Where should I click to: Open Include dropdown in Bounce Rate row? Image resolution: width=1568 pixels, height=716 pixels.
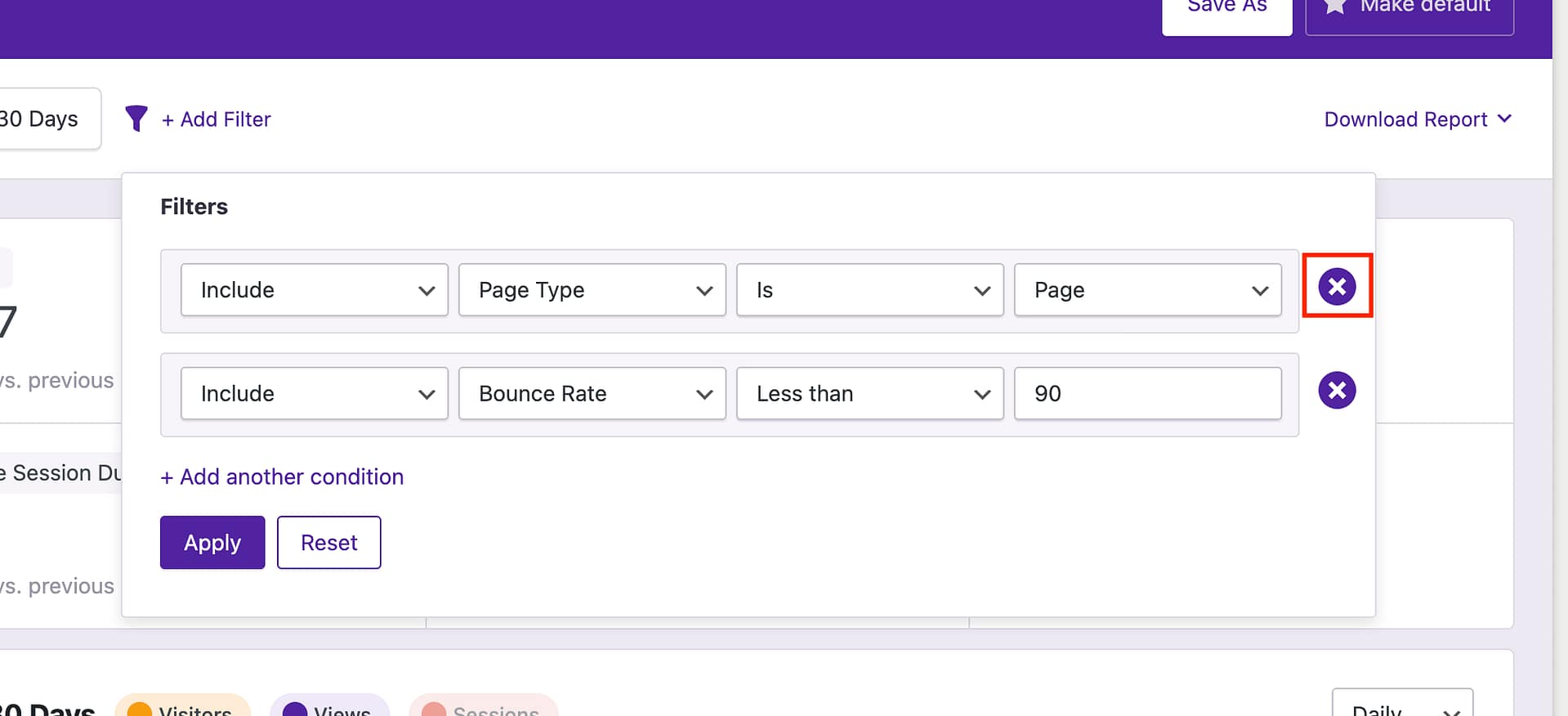click(314, 394)
